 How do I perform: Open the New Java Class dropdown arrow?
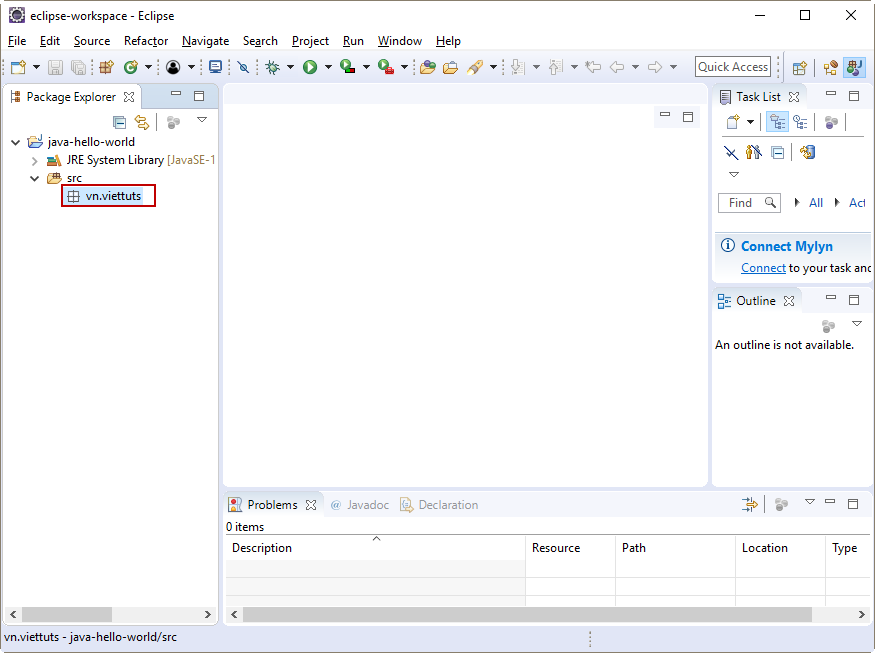[148, 68]
